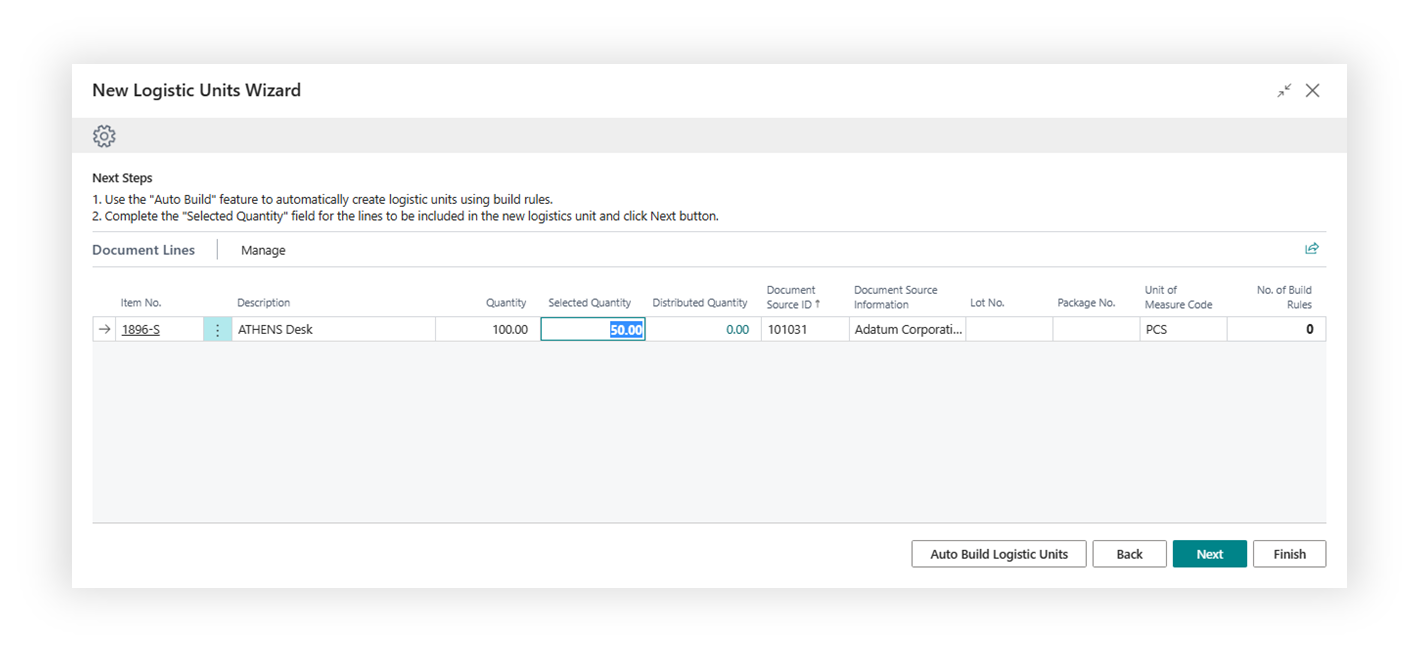This screenshot has height=652, width=1419.
Task: Click the settings gear icon
Action: point(104,136)
